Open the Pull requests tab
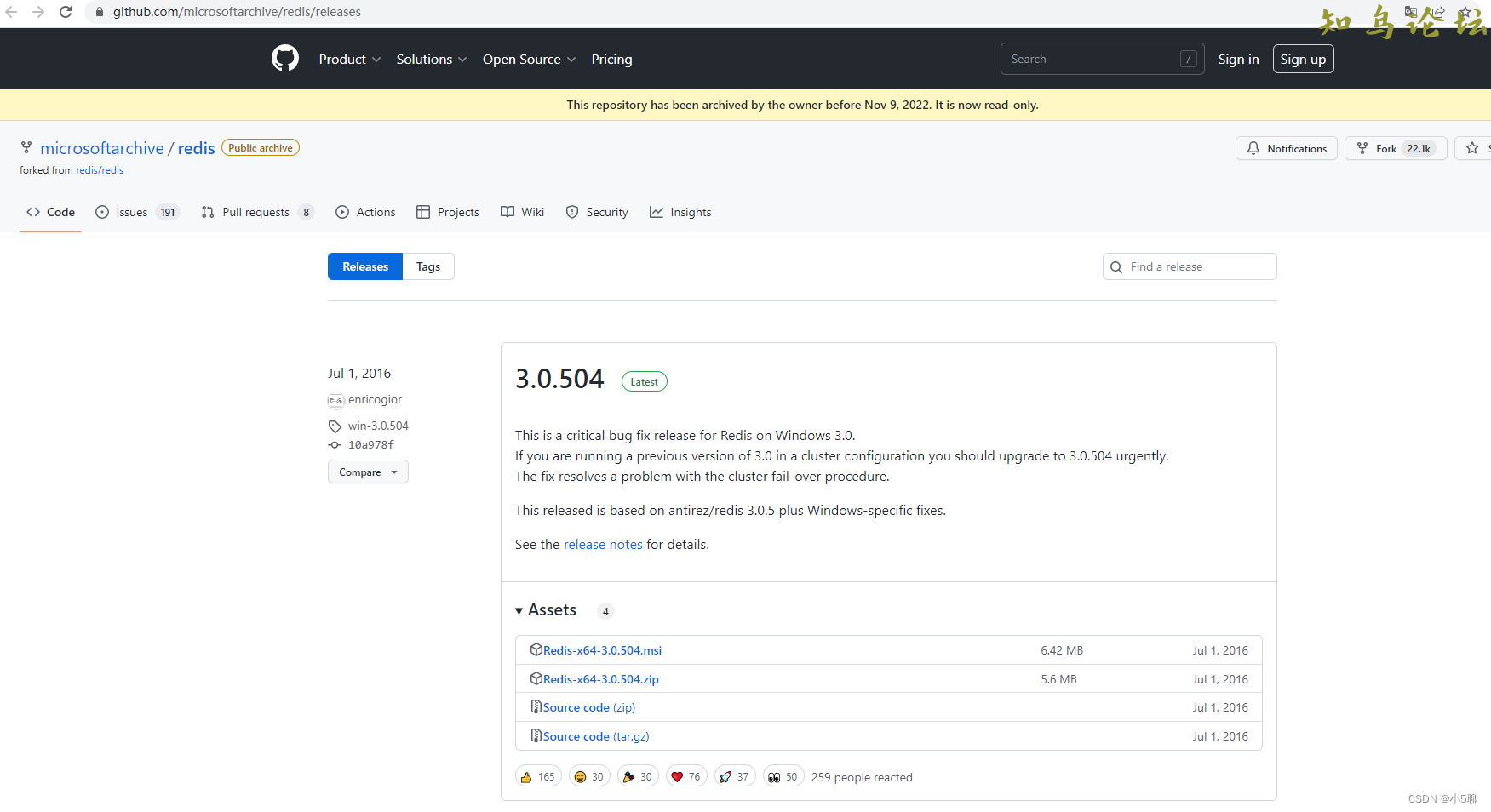This screenshot has height=812, width=1491. click(257, 212)
